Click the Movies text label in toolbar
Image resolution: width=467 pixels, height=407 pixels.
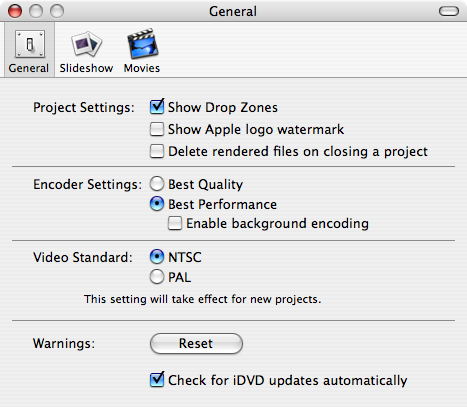[142, 68]
